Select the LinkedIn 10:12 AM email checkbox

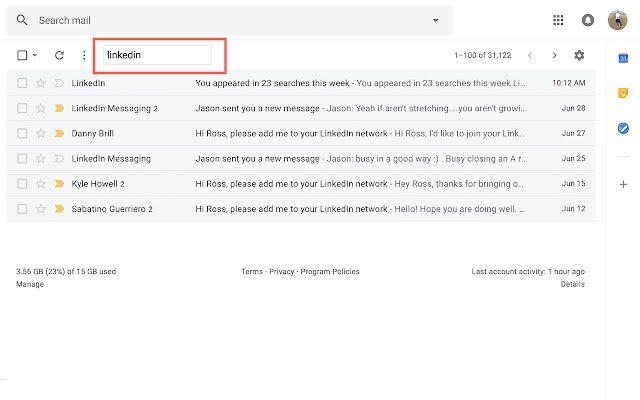[x=22, y=83]
